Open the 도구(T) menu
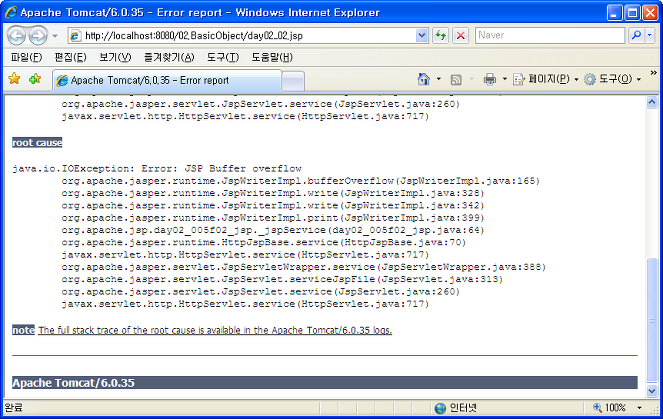Screen dimensions: 663x419 (222, 57)
